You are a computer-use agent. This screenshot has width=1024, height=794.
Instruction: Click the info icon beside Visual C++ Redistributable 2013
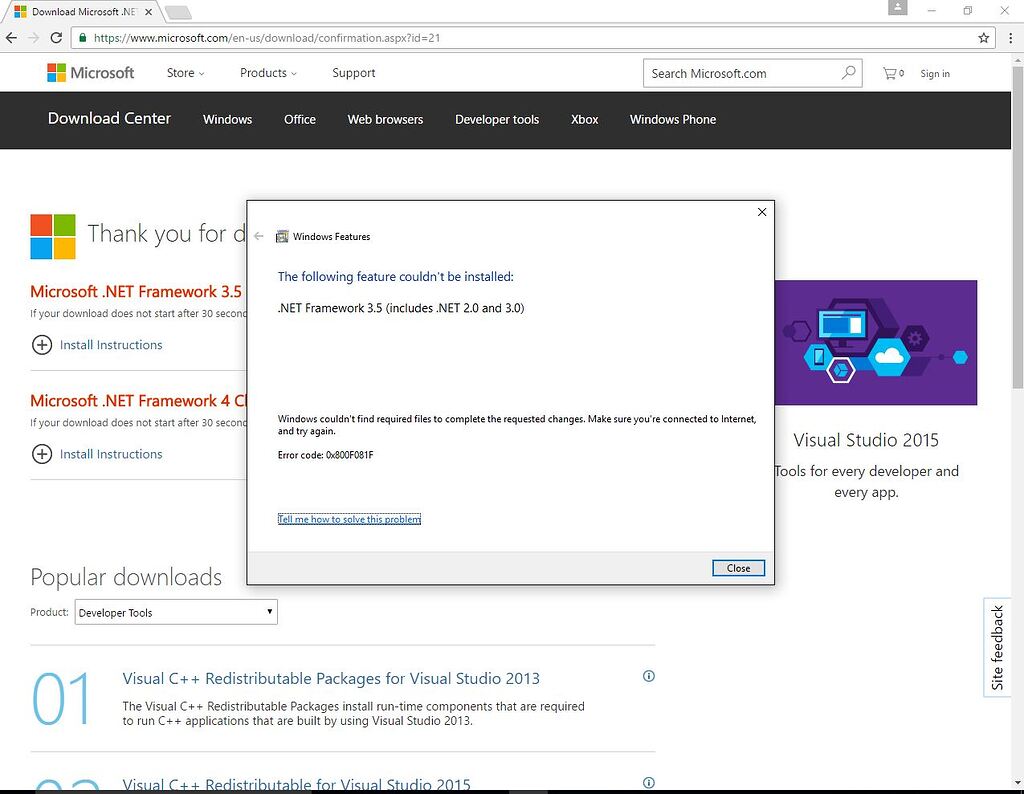pyautogui.click(x=648, y=676)
